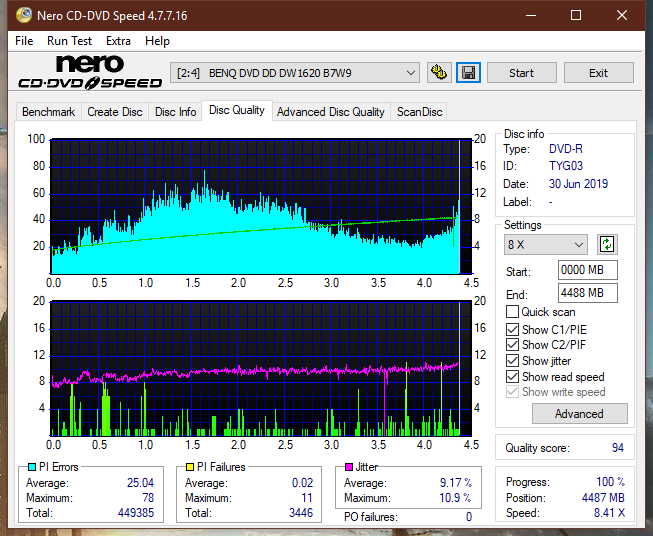This screenshot has height=536, width=653.
Task: Open the Run Test menu
Action: pyautogui.click(x=69, y=41)
